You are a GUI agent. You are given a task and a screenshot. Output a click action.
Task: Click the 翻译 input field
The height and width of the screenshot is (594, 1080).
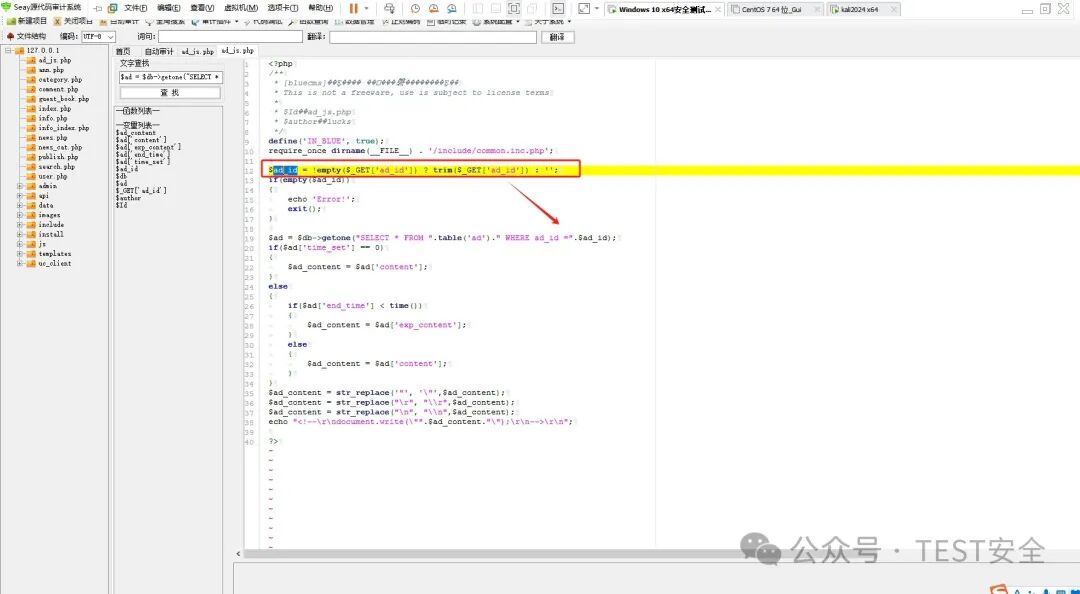point(433,37)
